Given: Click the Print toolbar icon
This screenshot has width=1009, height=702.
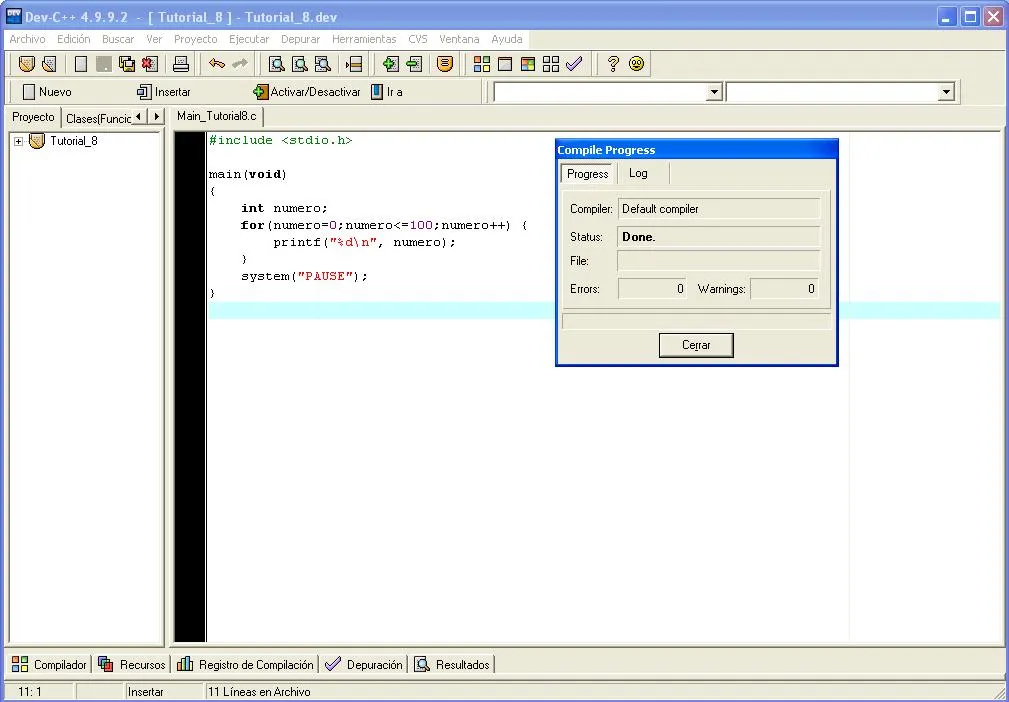Looking at the screenshot, I should 181,64.
